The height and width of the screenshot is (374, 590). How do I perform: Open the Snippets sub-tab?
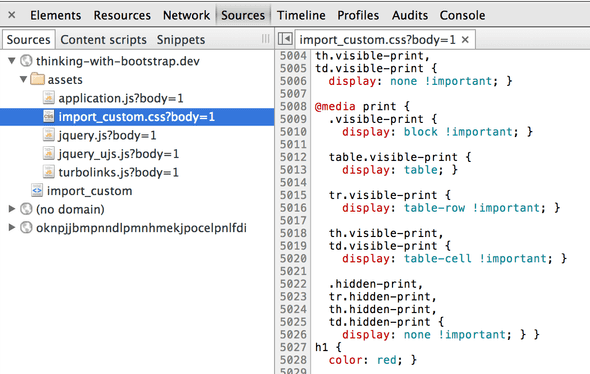coord(181,40)
